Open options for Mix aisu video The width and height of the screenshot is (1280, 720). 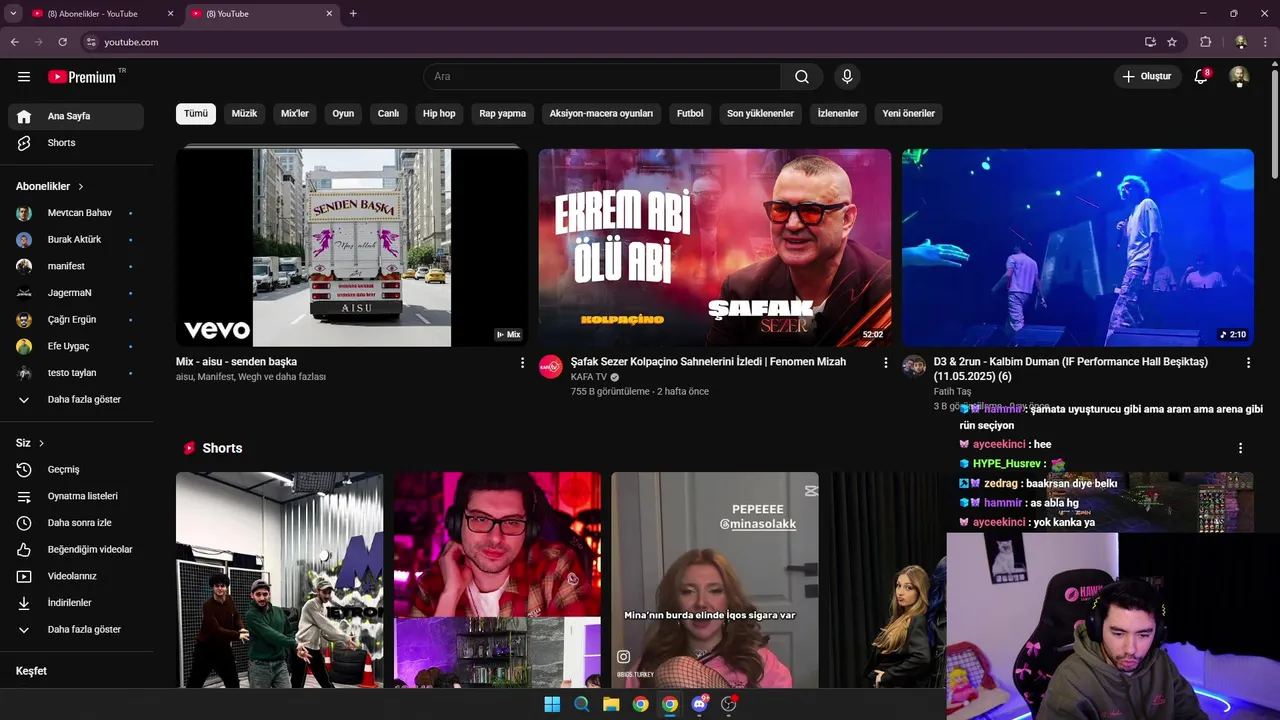click(x=522, y=363)
